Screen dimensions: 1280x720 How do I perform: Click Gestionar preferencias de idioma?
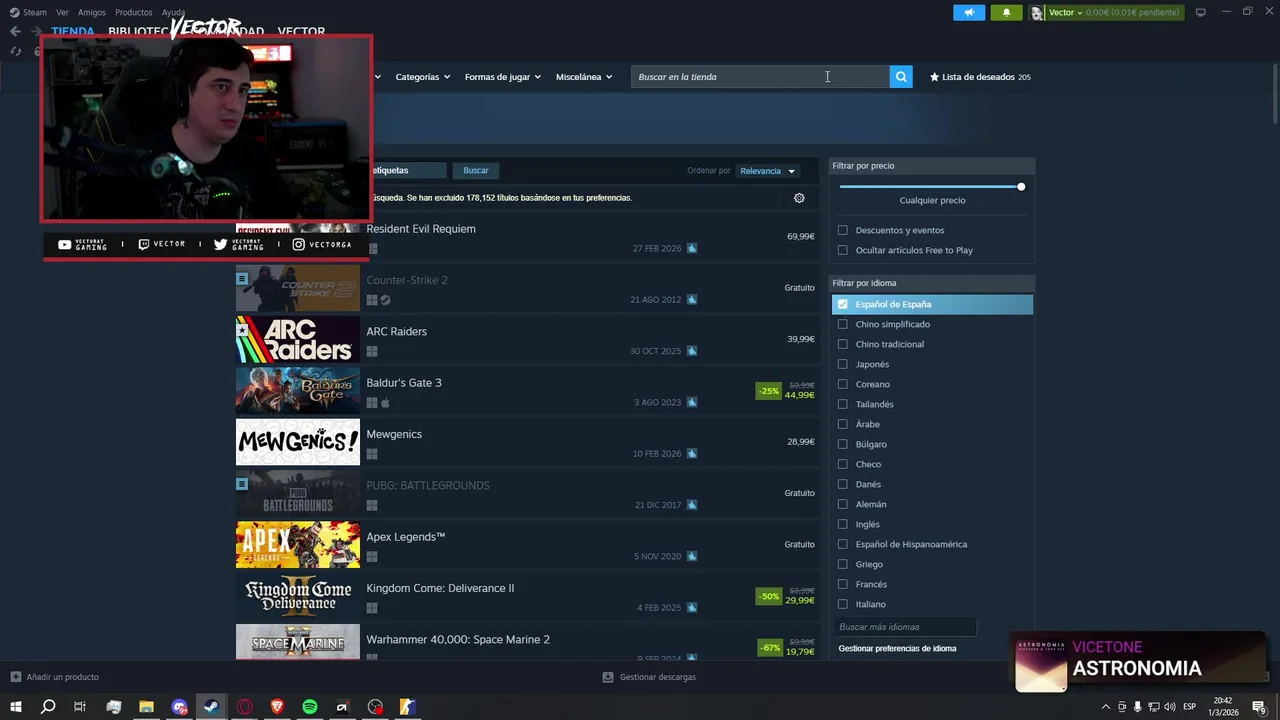coord(897,648)
